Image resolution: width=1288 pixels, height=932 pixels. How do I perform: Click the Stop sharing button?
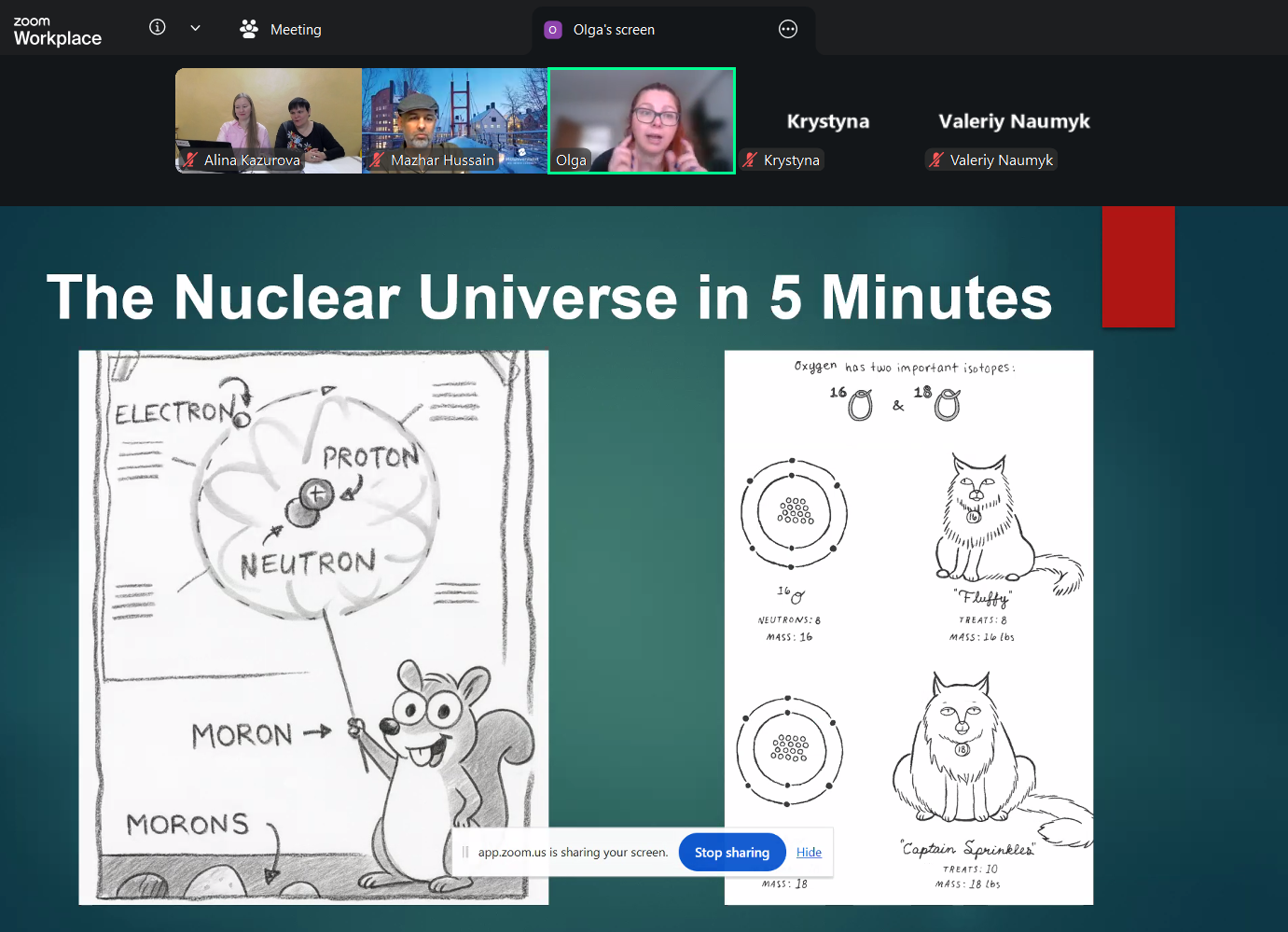(x=732, y=853)
